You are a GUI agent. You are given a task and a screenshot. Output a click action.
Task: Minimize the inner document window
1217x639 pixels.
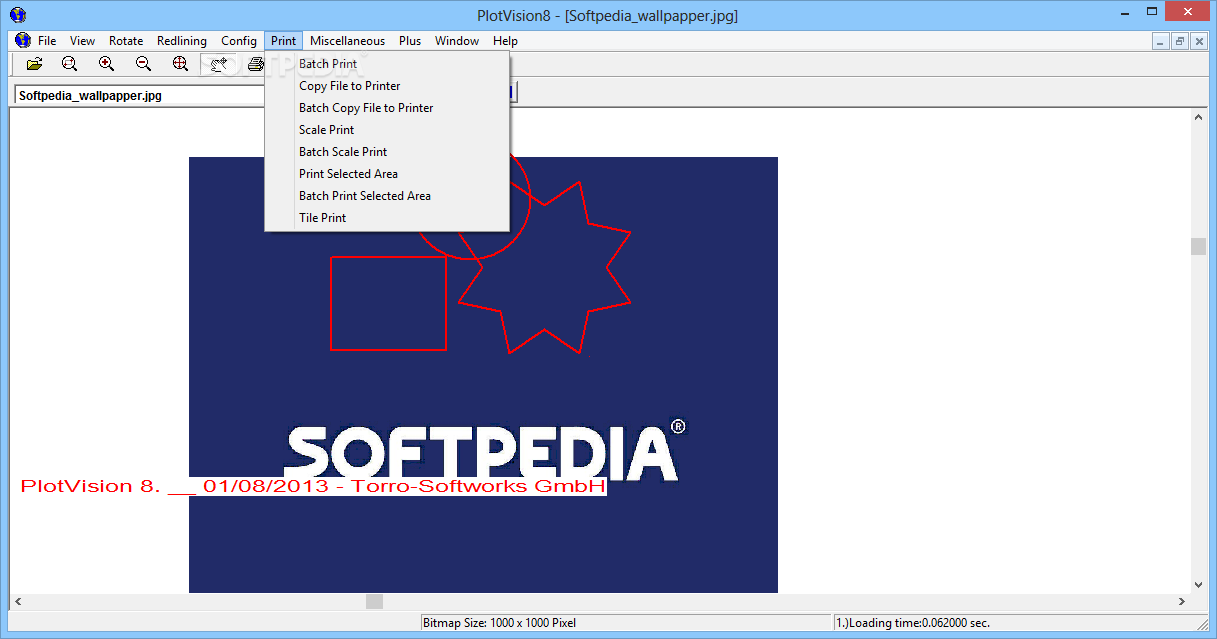1161,41
